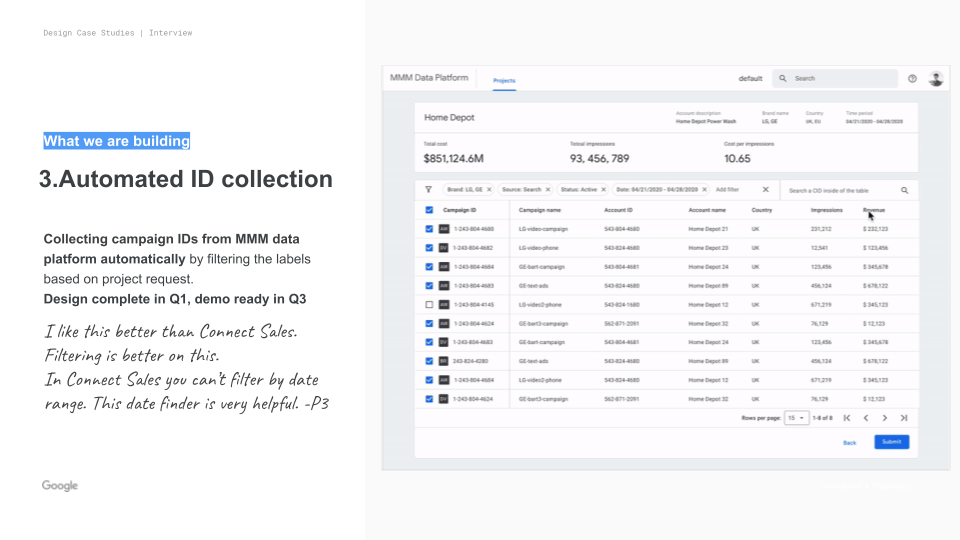Click the 93, 456, 789 total impressions value

599,159
